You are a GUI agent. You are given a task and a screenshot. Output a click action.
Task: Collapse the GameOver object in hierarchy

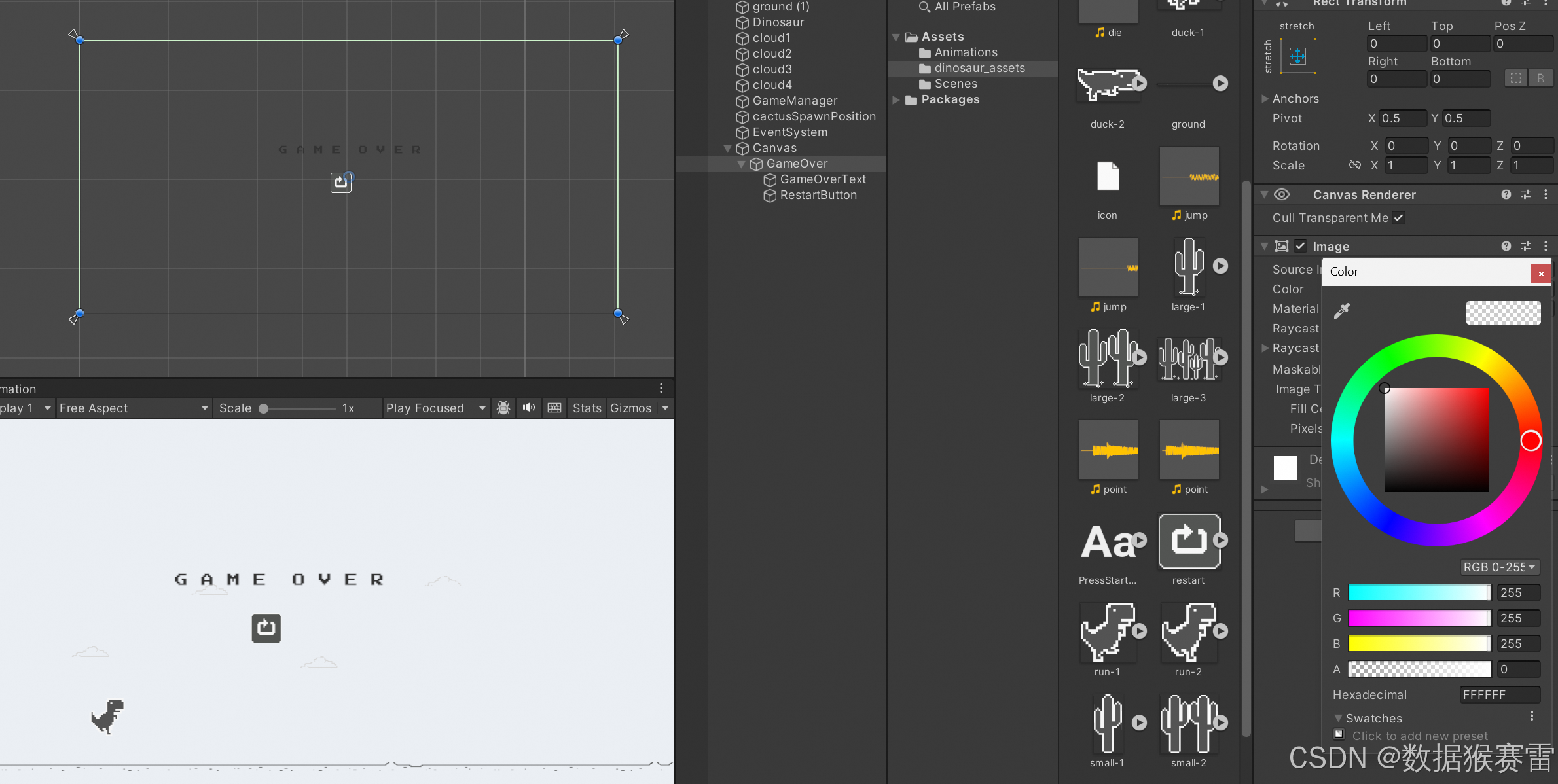742,164
